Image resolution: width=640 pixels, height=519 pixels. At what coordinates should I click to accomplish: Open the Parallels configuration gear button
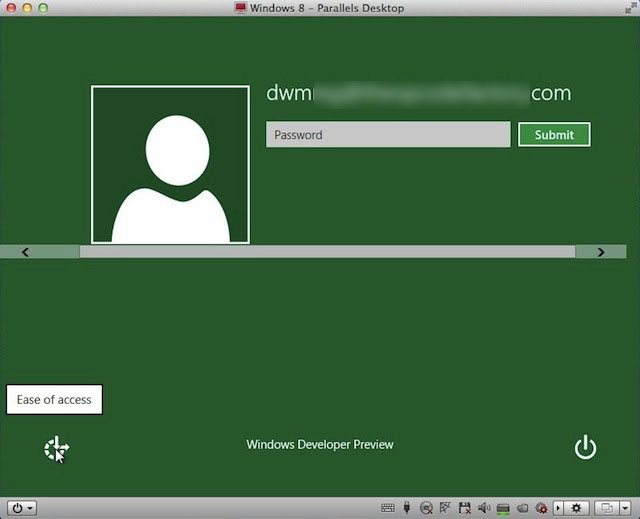coord(576,508)
